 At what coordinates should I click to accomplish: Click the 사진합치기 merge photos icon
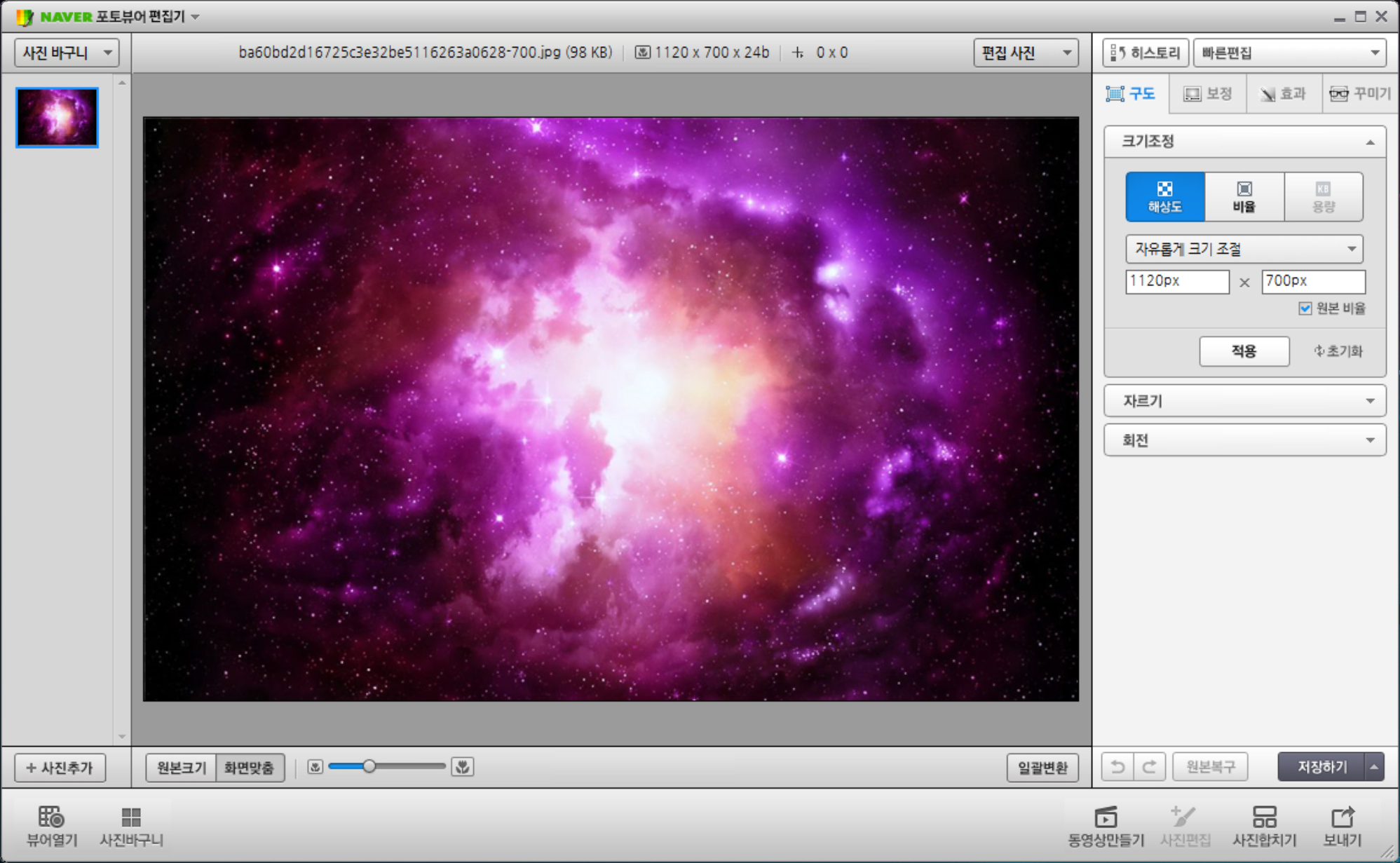click(x=1264, y=817)
